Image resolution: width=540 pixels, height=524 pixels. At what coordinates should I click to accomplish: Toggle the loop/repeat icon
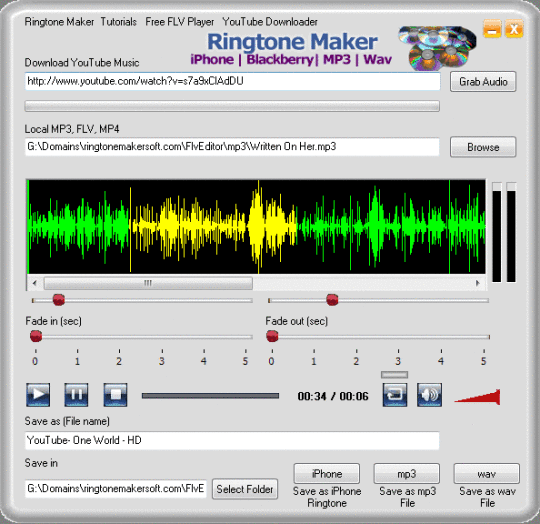pyautogui.click(x=395, y=395)
